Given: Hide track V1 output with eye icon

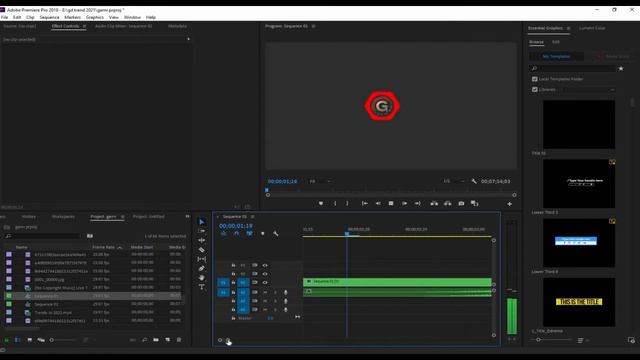Looking at the screenshot, I should (x=265, y=282).
